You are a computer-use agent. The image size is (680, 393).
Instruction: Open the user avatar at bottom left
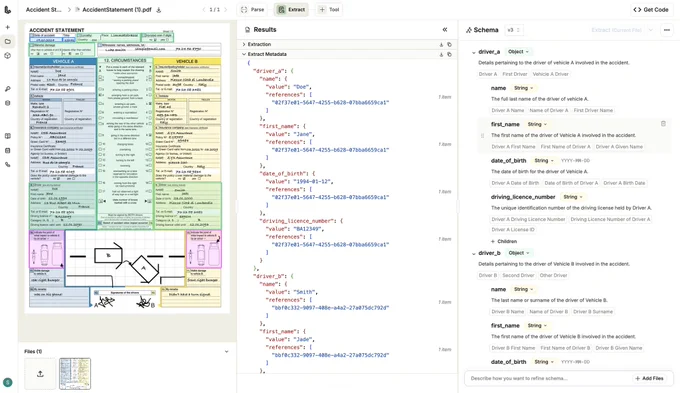pyautogui.click(x=7, y=382)
